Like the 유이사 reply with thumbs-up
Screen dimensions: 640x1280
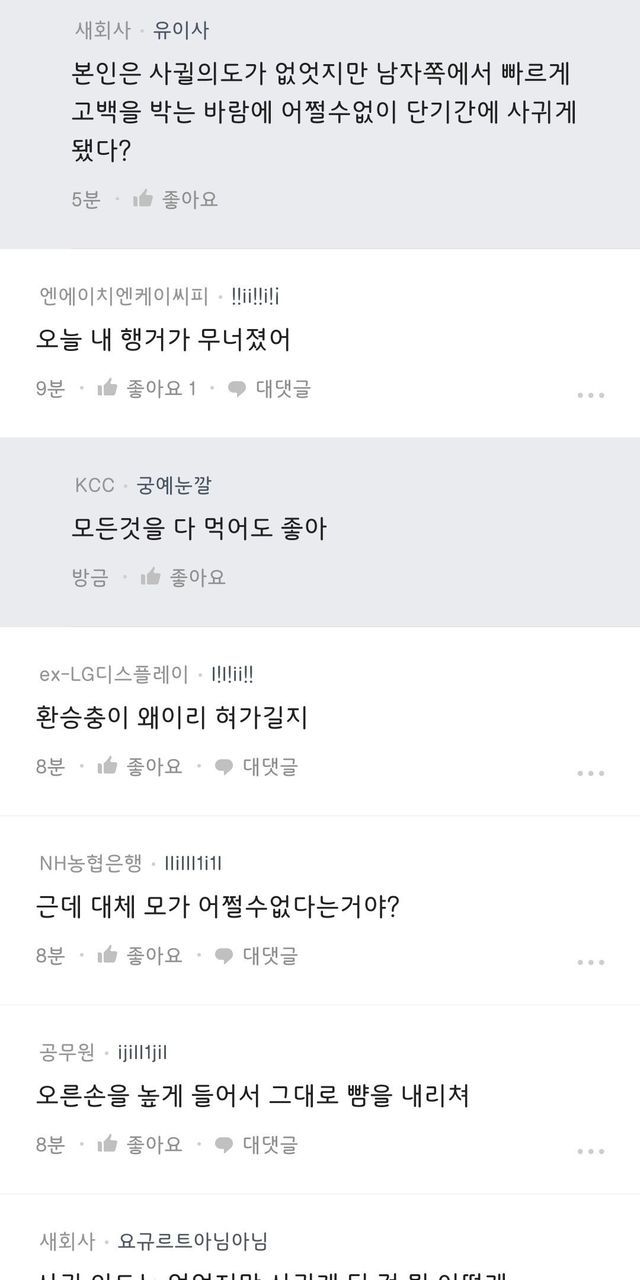coord(143,199)
